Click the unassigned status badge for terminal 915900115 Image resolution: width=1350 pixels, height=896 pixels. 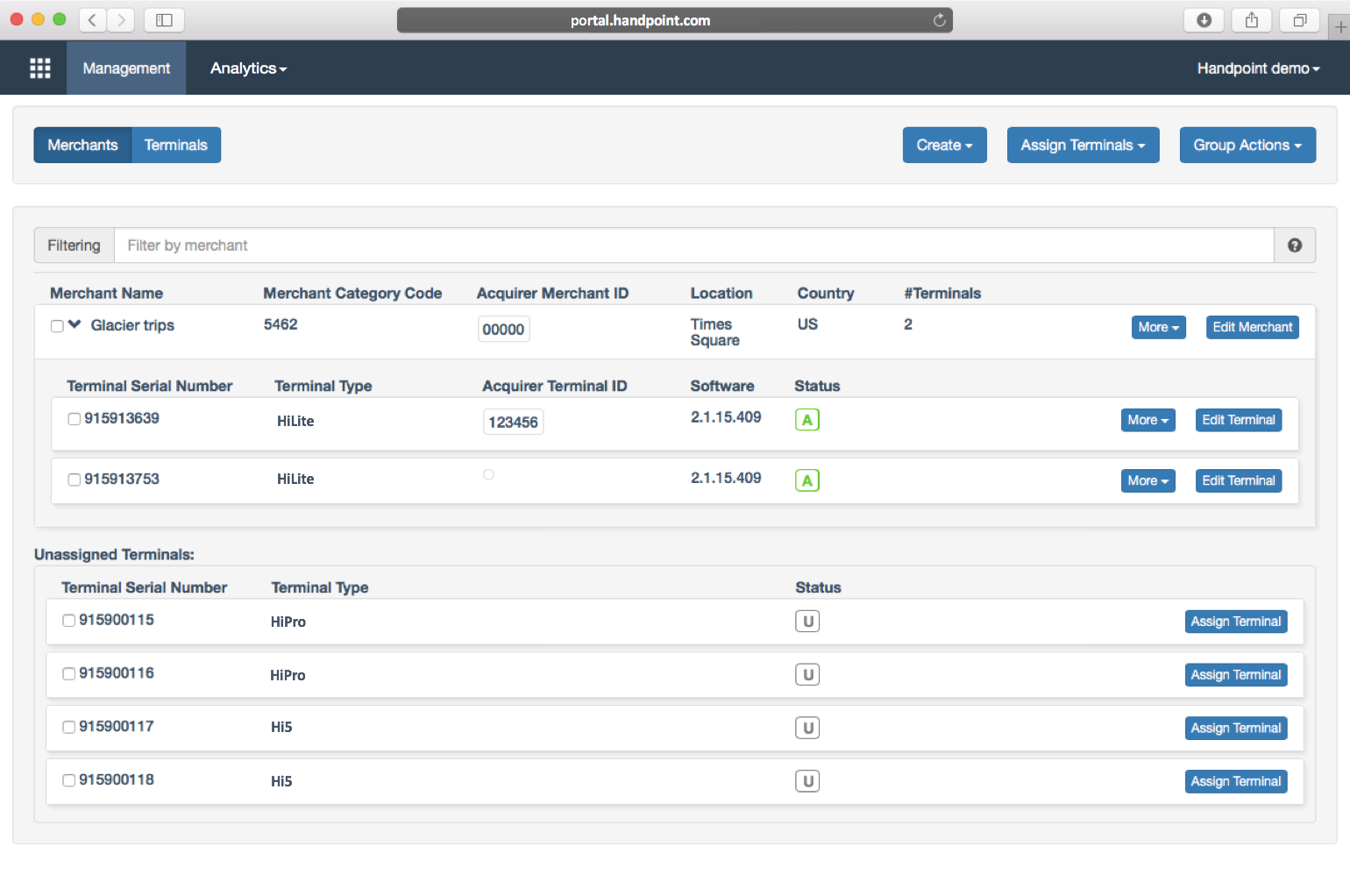806,622
